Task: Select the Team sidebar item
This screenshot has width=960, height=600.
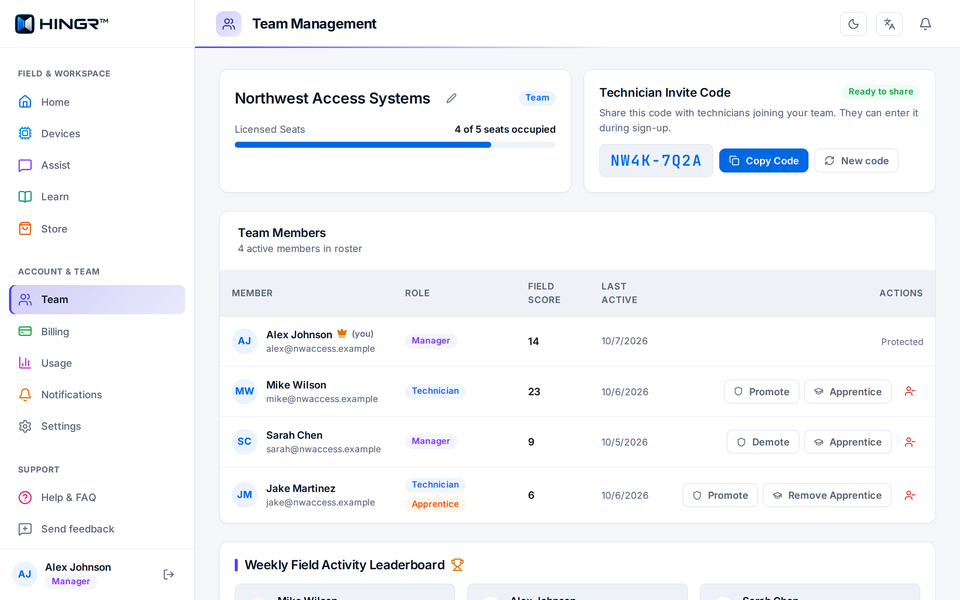Action: [97, 299]
